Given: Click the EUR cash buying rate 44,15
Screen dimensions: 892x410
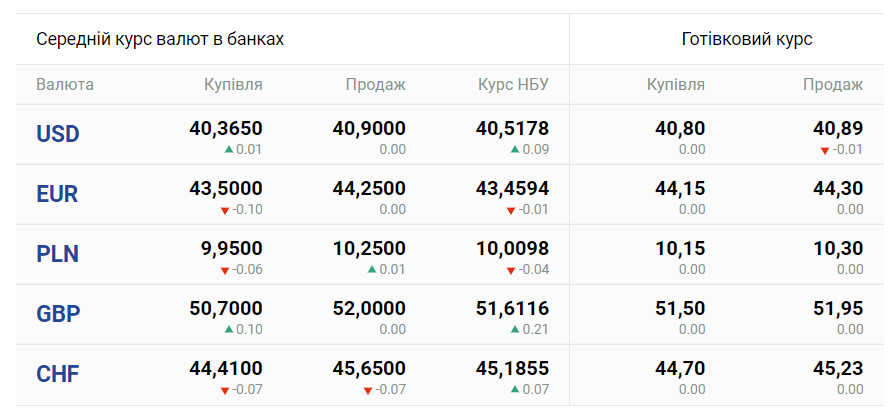Looking at the screenshot, I should pos(679,189).
